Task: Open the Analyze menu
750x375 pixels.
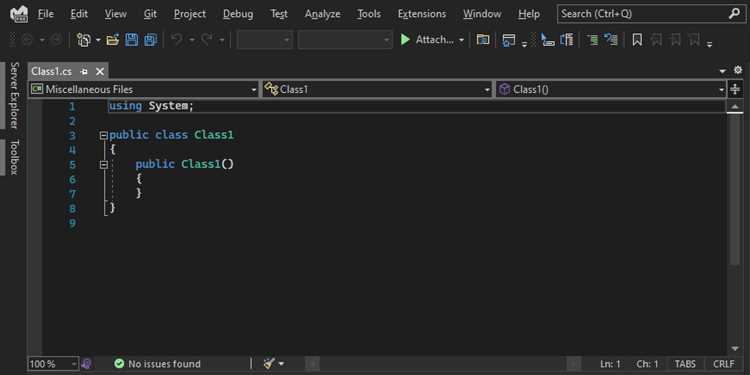Action: [x=322, y=14]
